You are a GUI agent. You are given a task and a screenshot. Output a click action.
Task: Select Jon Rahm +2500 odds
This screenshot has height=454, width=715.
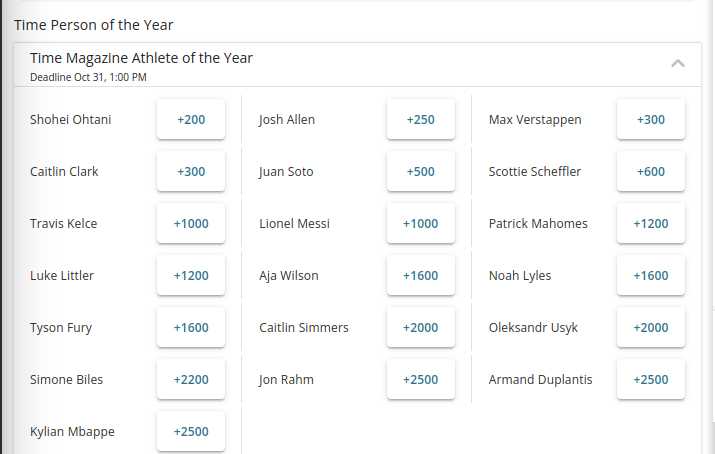tap(421, 380)
